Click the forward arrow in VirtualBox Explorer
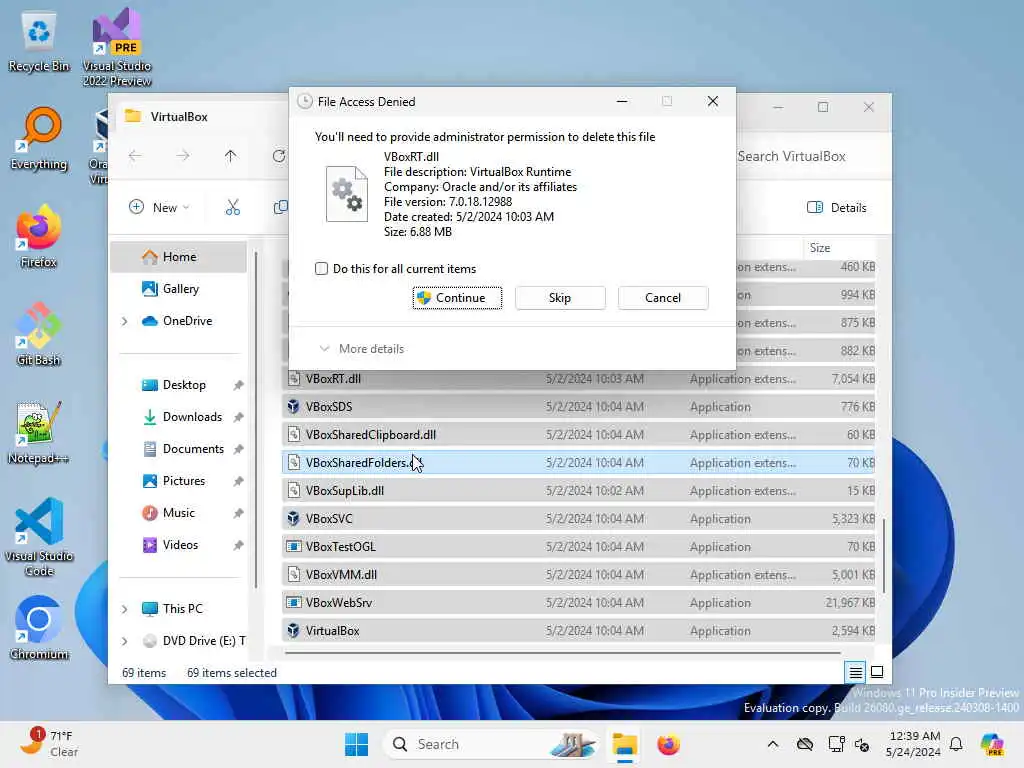1024x768 pixels. click(x=183, y=156)
